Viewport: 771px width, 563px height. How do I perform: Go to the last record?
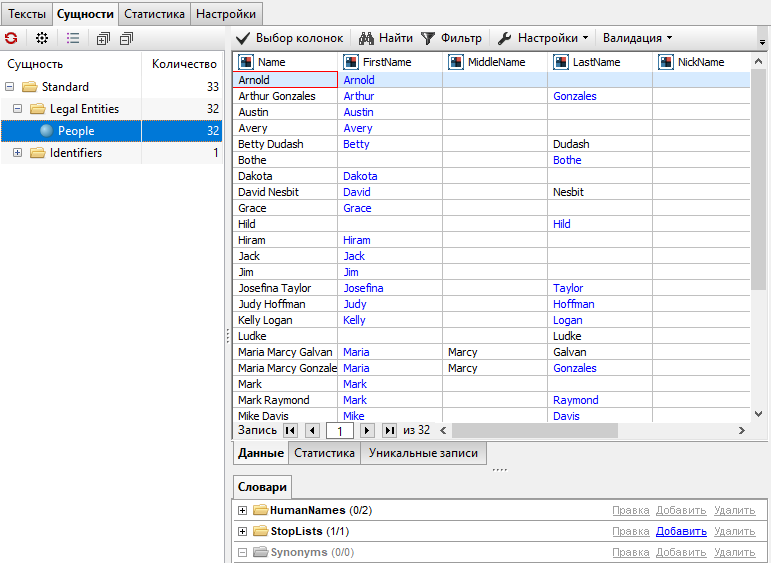389,430
